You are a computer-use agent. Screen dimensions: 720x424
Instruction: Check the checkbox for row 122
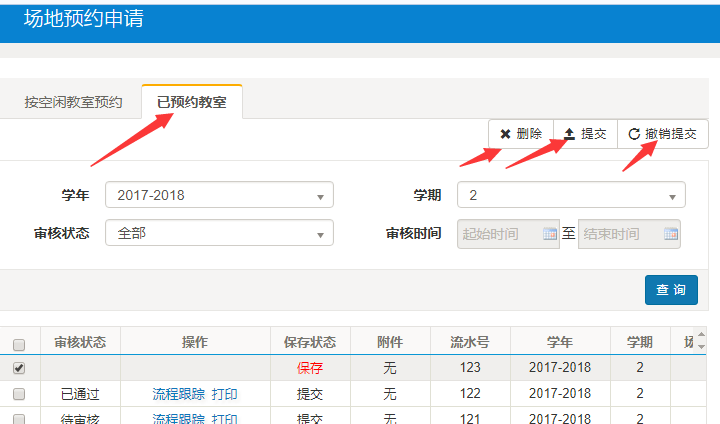point(19,394)
